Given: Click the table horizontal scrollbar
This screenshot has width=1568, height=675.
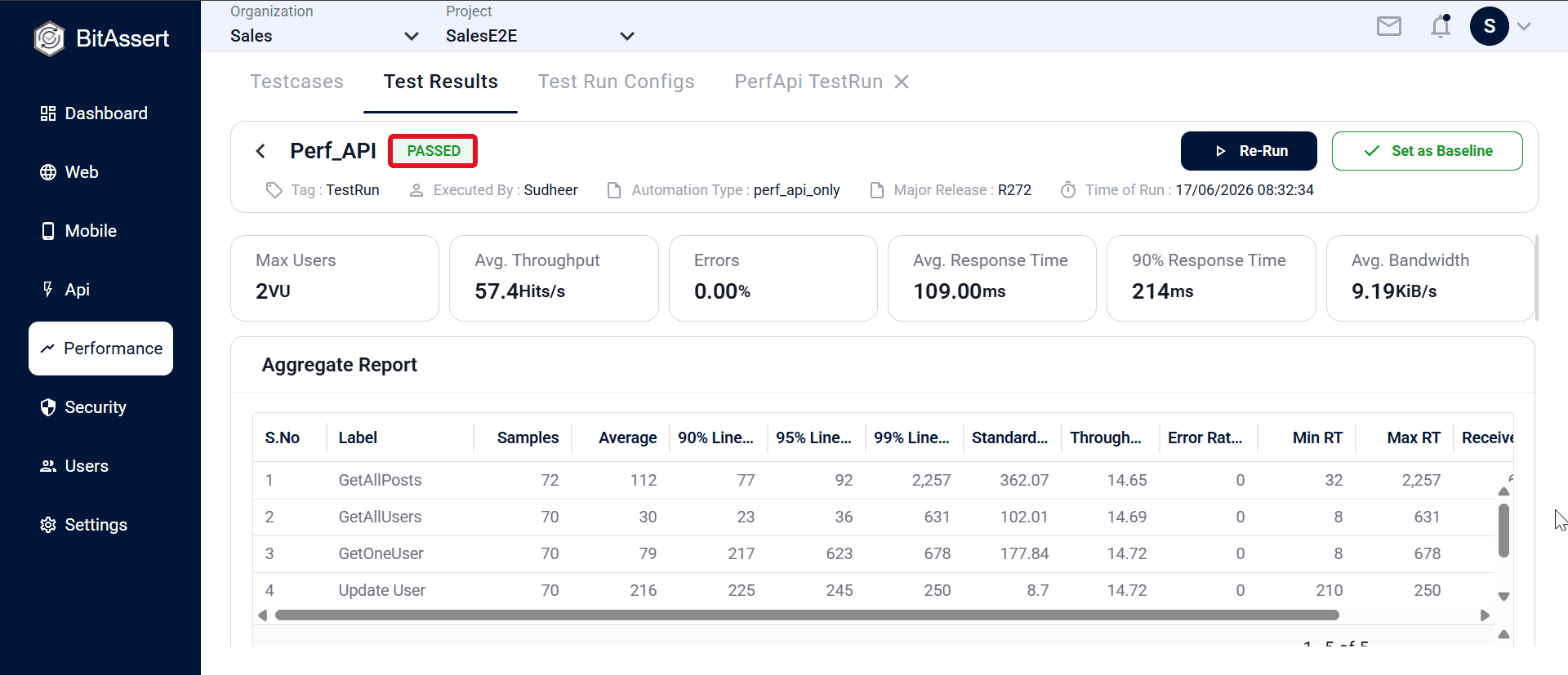Looking at the screenshot, I should tap(807, 615).
